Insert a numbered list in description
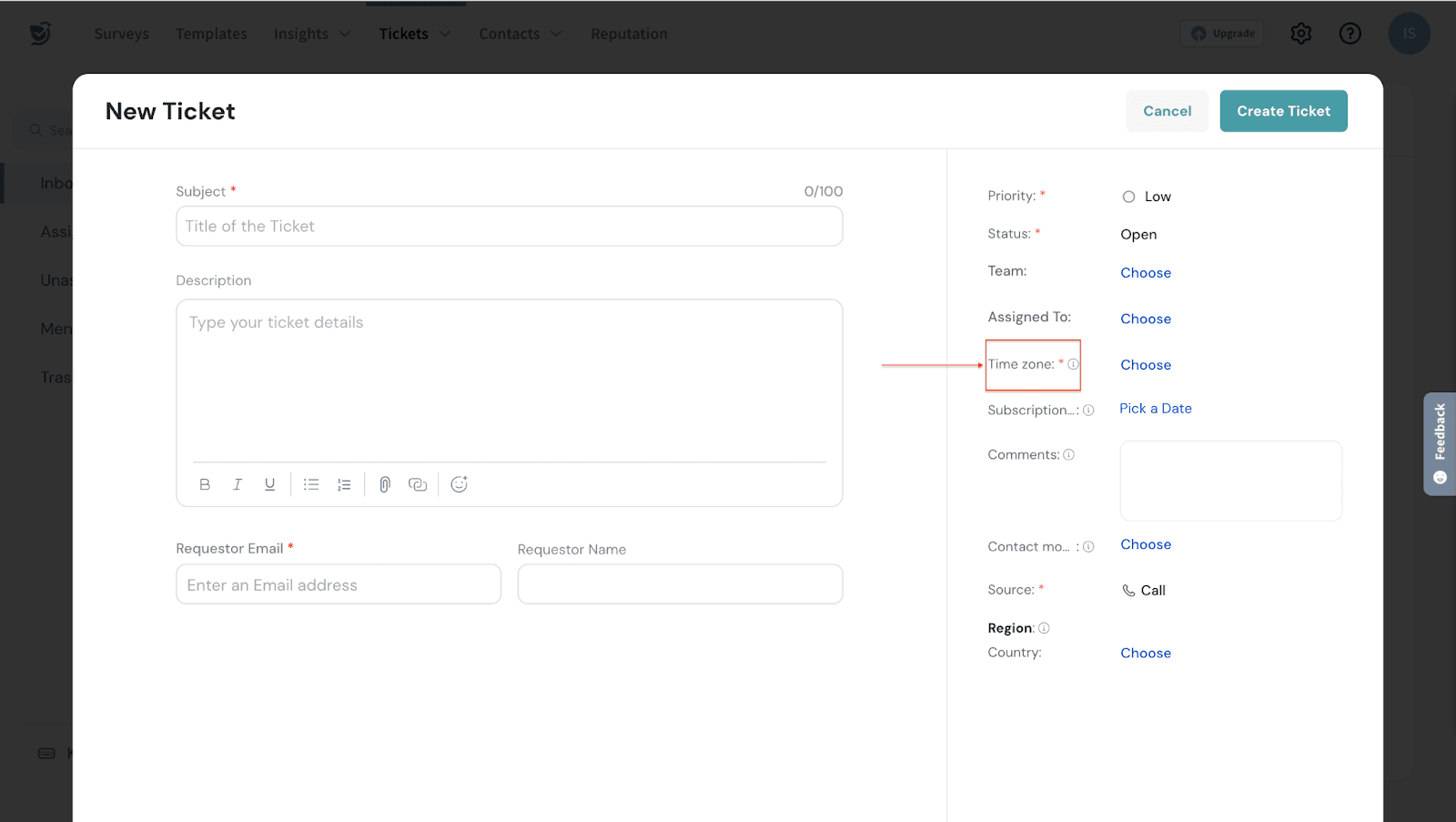 (344, 484)
